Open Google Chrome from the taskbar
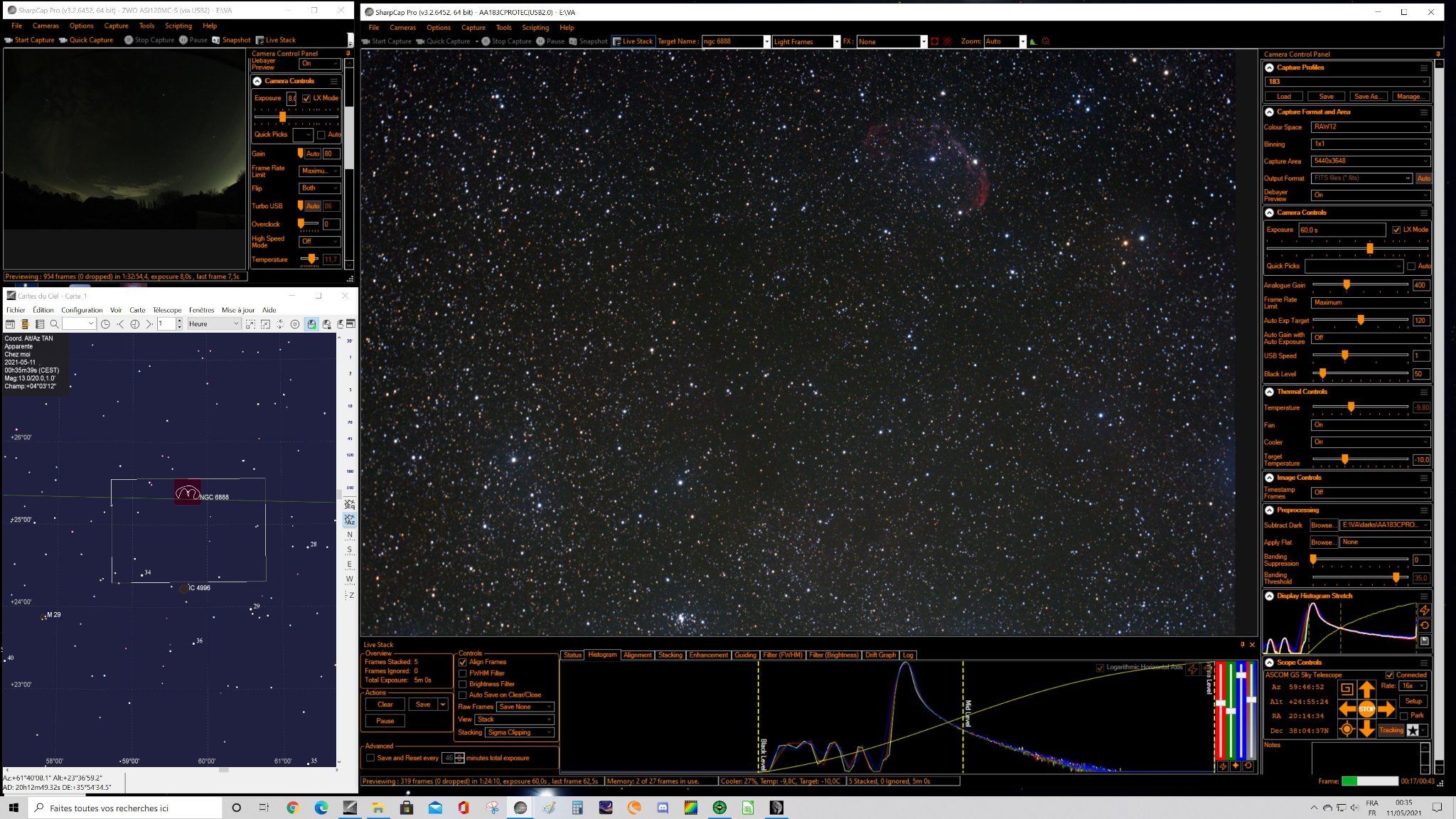 [292, 808]
